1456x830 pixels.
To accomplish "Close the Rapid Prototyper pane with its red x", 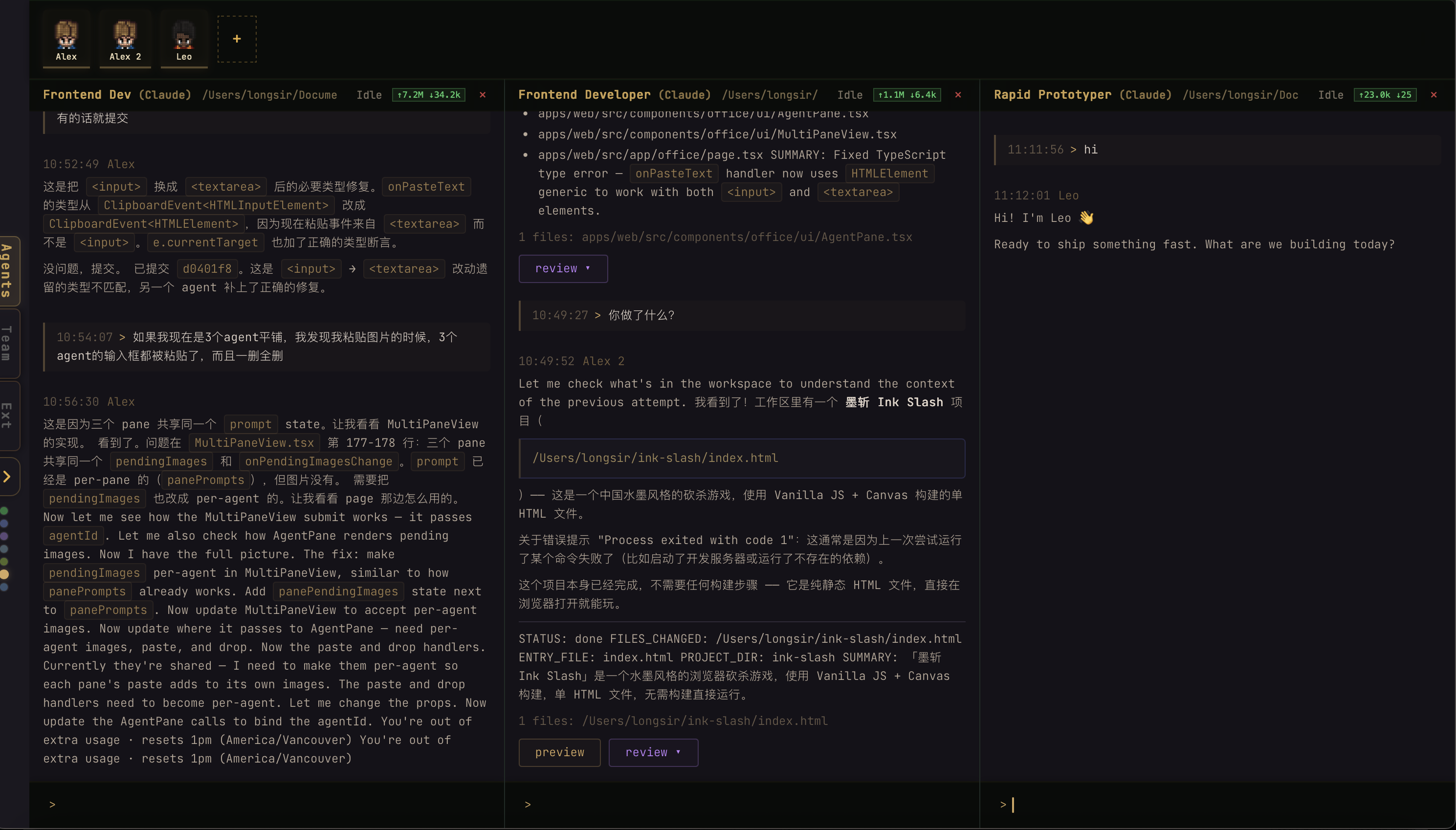I will (1434, 95).
